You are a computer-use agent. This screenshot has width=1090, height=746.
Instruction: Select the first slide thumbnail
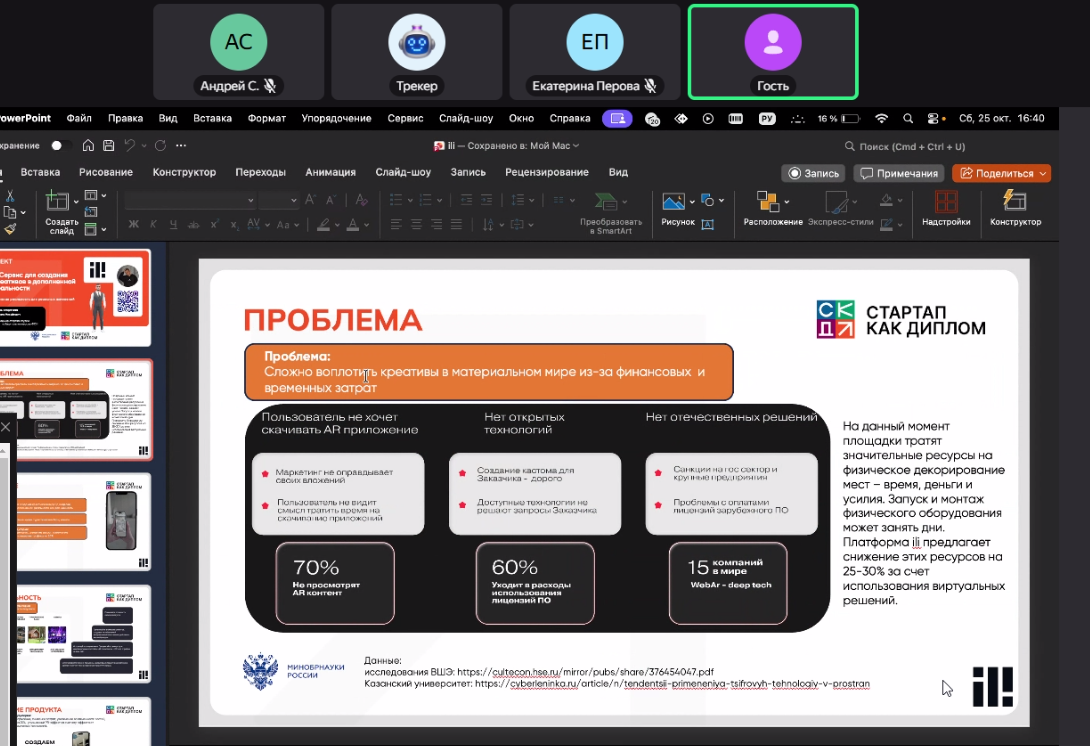point(78,298)
